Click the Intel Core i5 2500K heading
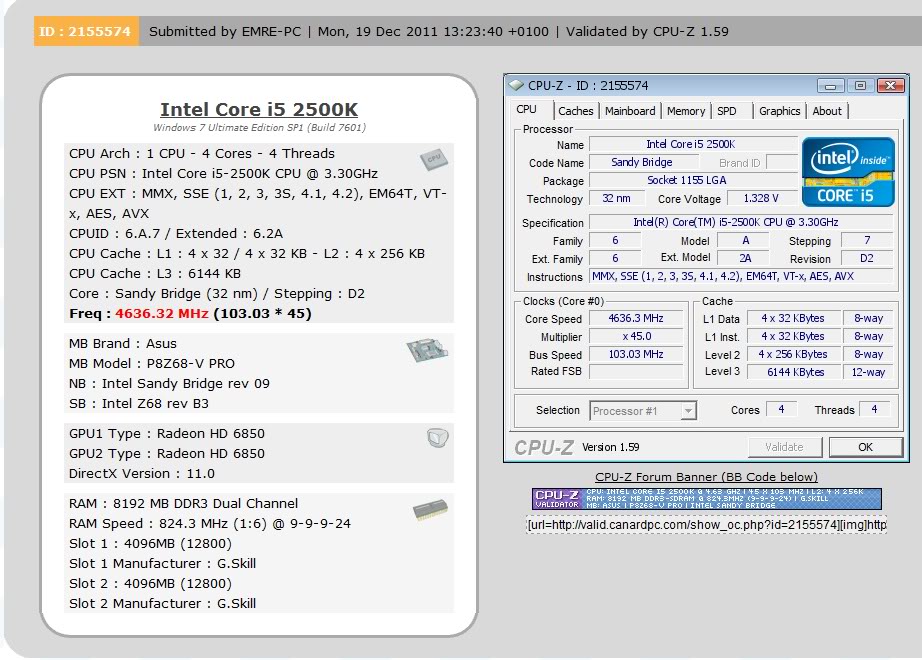This screenshot has width=922, height=660. [x=259, y=110]
